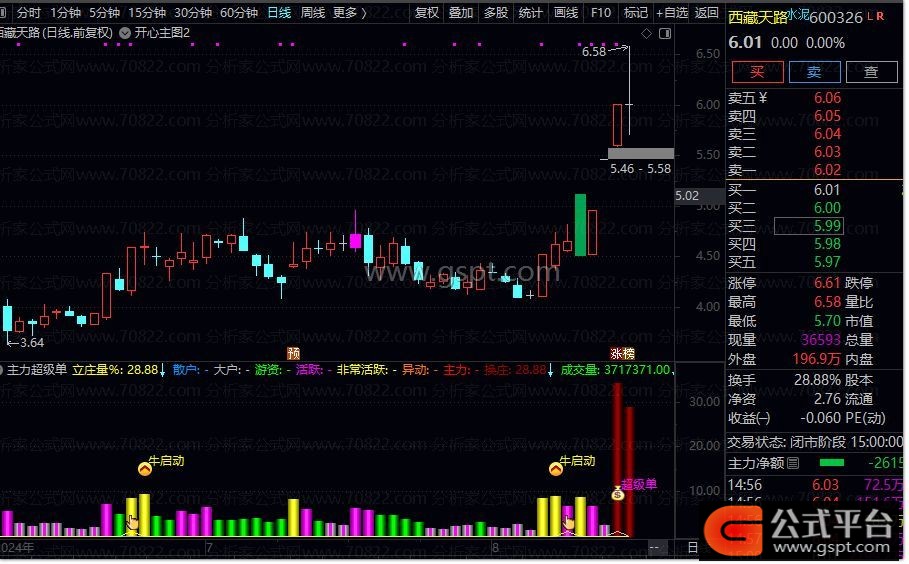Click the 现量 36593 value
909x564 pixels.
[821, 340]
